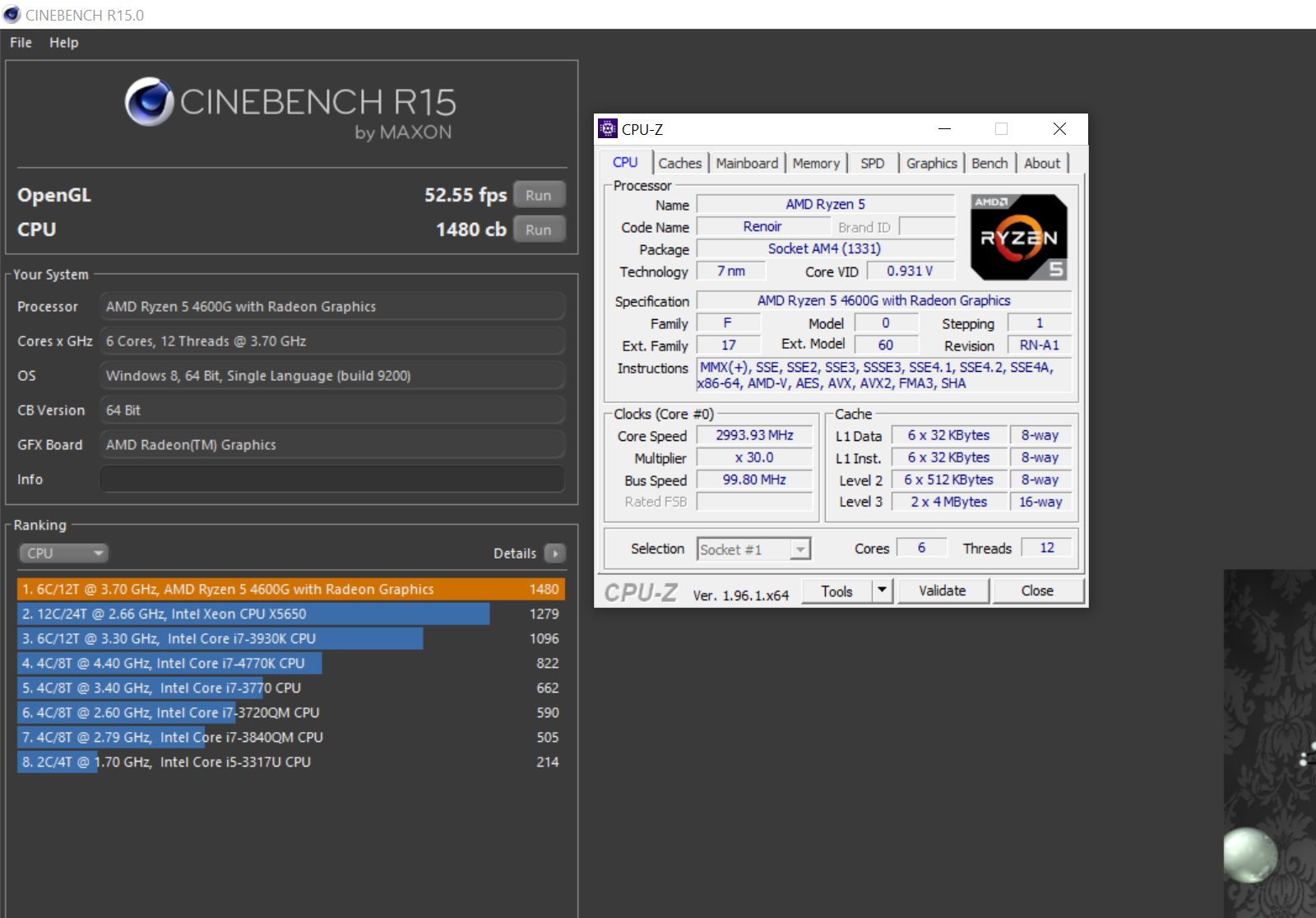
Task: Click the Bus Speed value 99.80 MHz
Action: pos(754,480)
